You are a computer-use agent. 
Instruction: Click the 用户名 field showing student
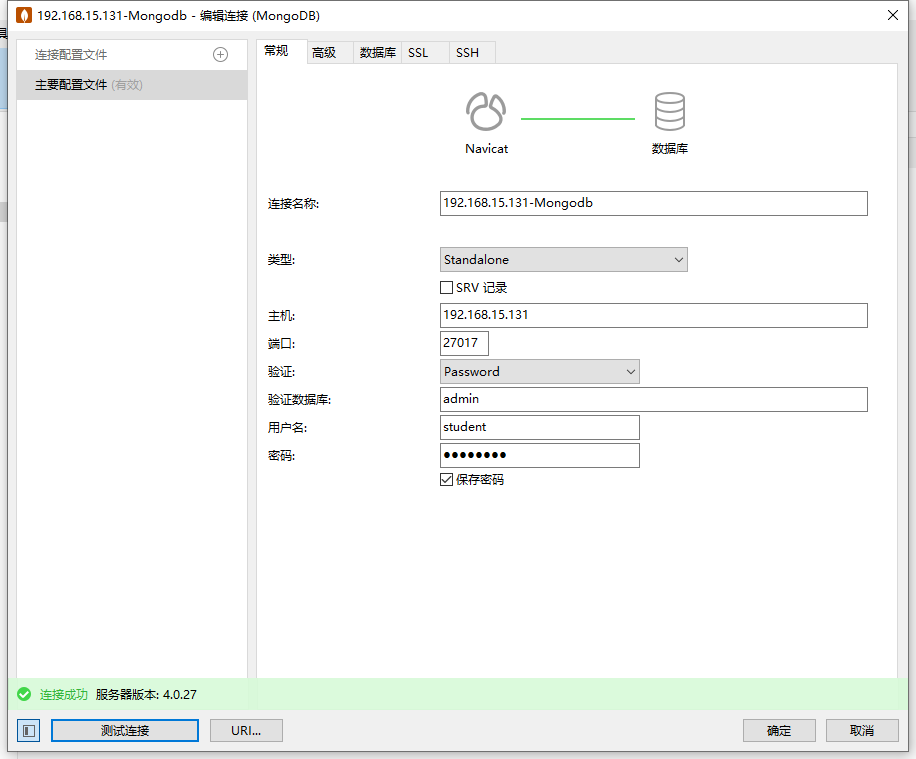click(x=540, y=427)
